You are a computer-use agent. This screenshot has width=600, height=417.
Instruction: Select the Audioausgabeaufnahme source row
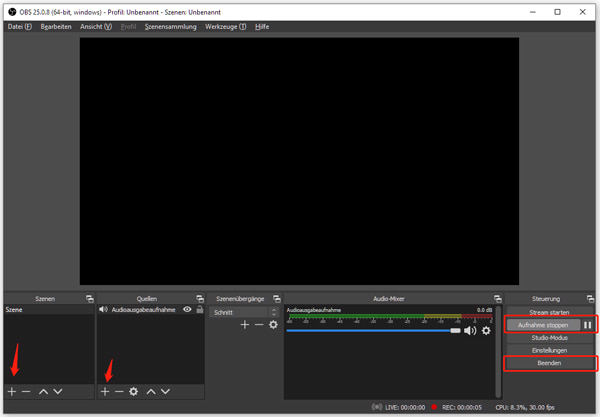[x=151, y=309]
